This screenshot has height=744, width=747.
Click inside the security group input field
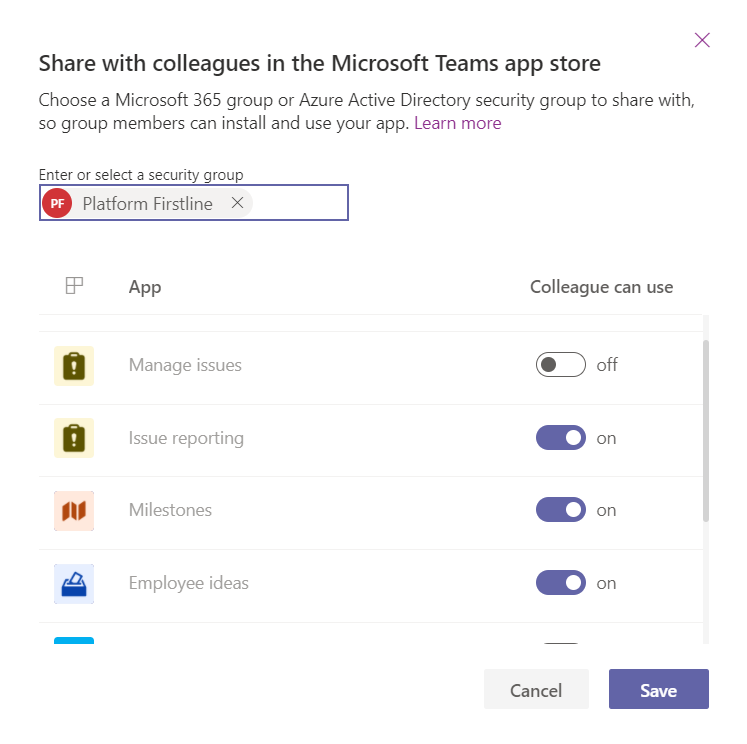pos(300,203)
